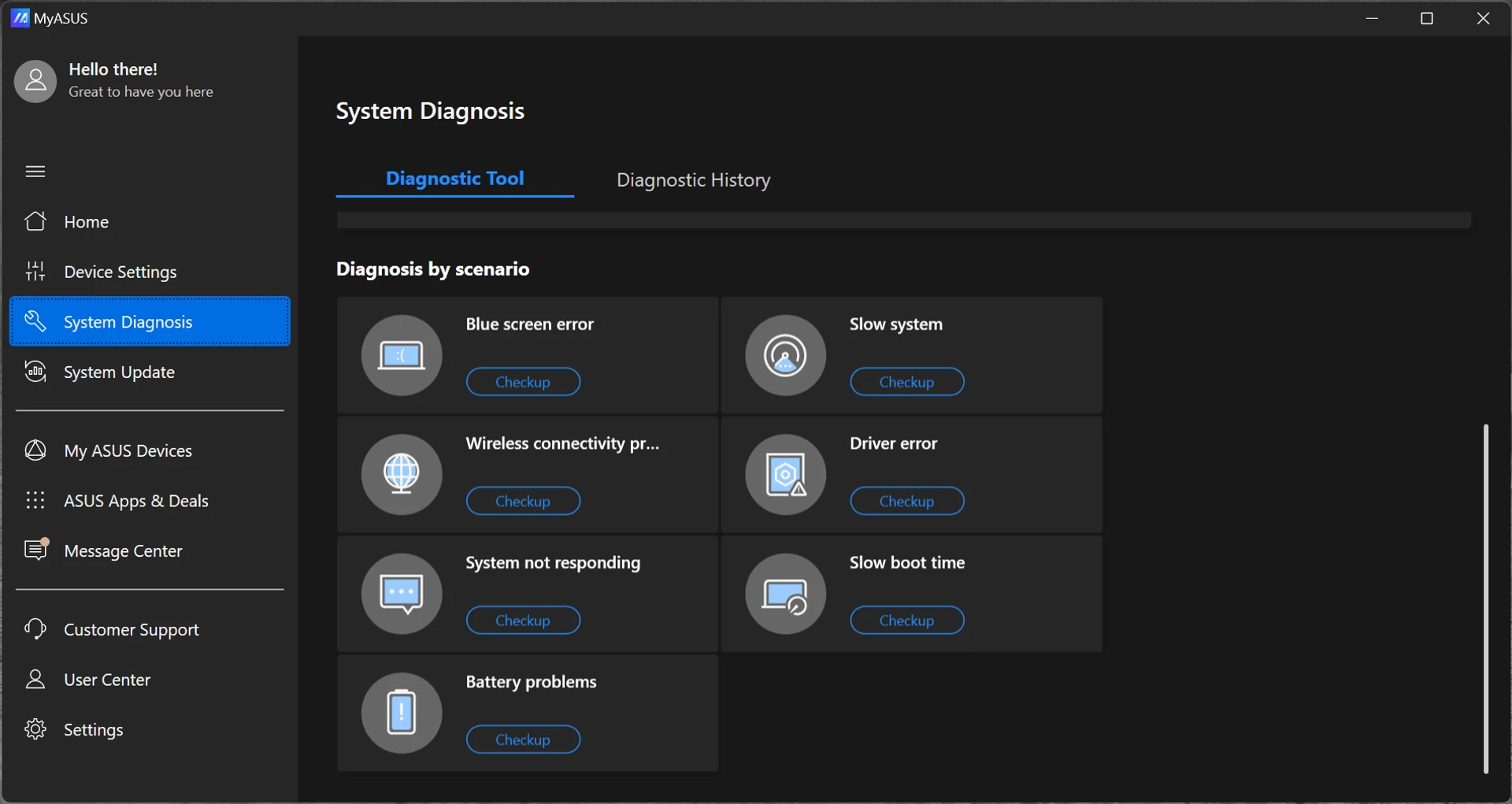
Task: Click the 'Battery problems' title text
Action: pos(531,682)
